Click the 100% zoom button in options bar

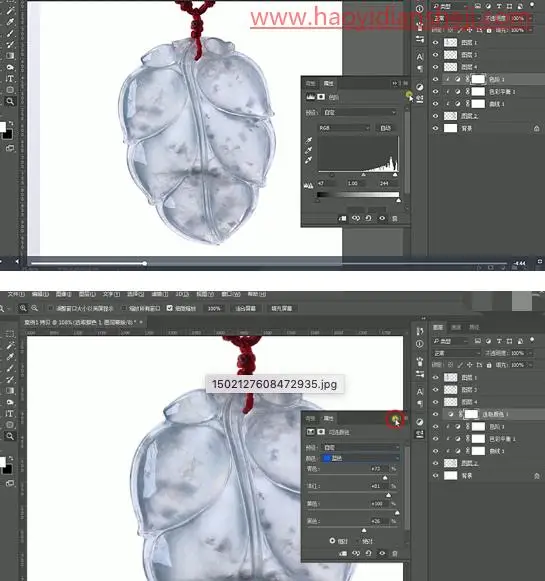[x=214, y=308]
